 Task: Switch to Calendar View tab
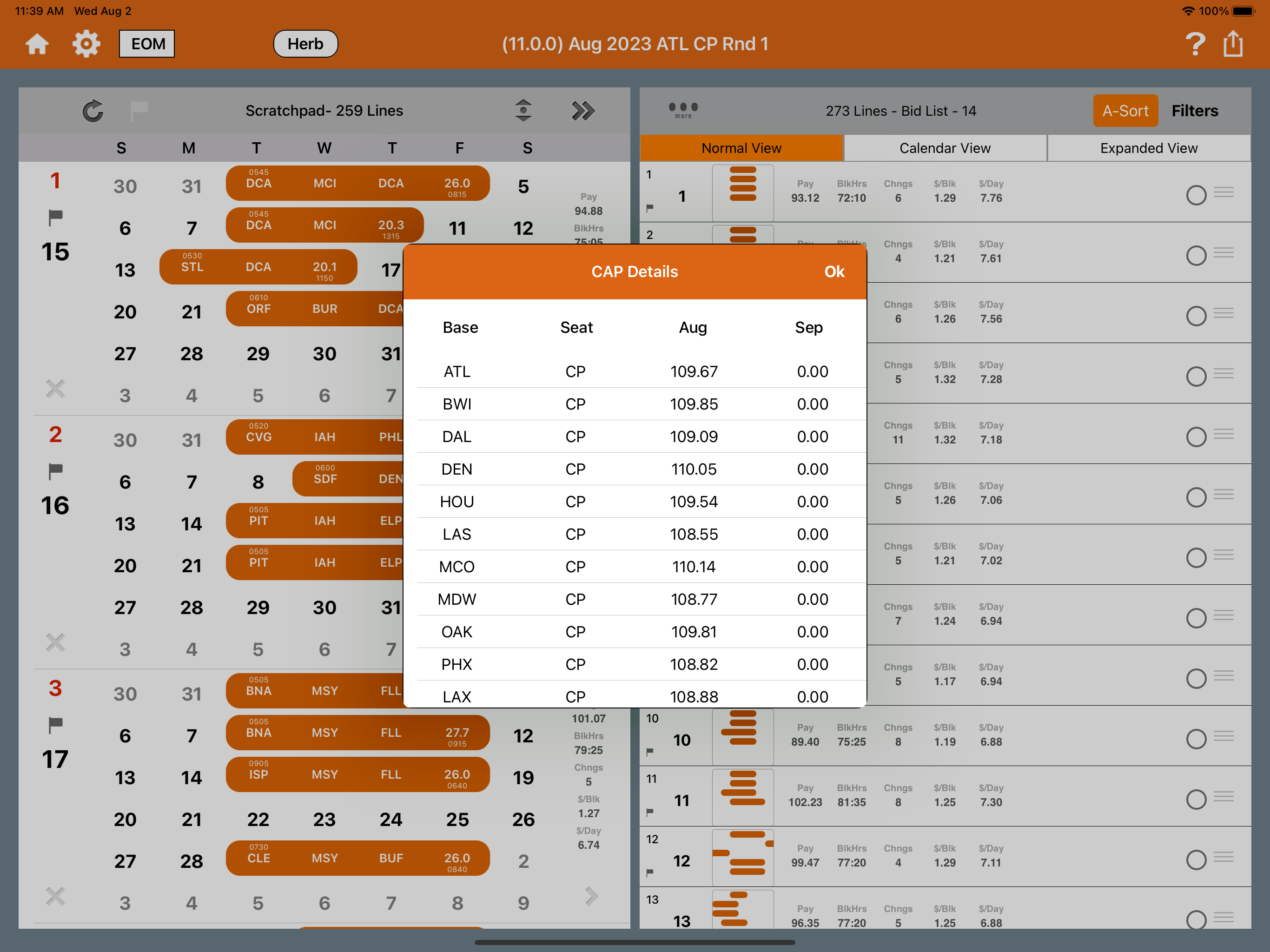(945, 148)
